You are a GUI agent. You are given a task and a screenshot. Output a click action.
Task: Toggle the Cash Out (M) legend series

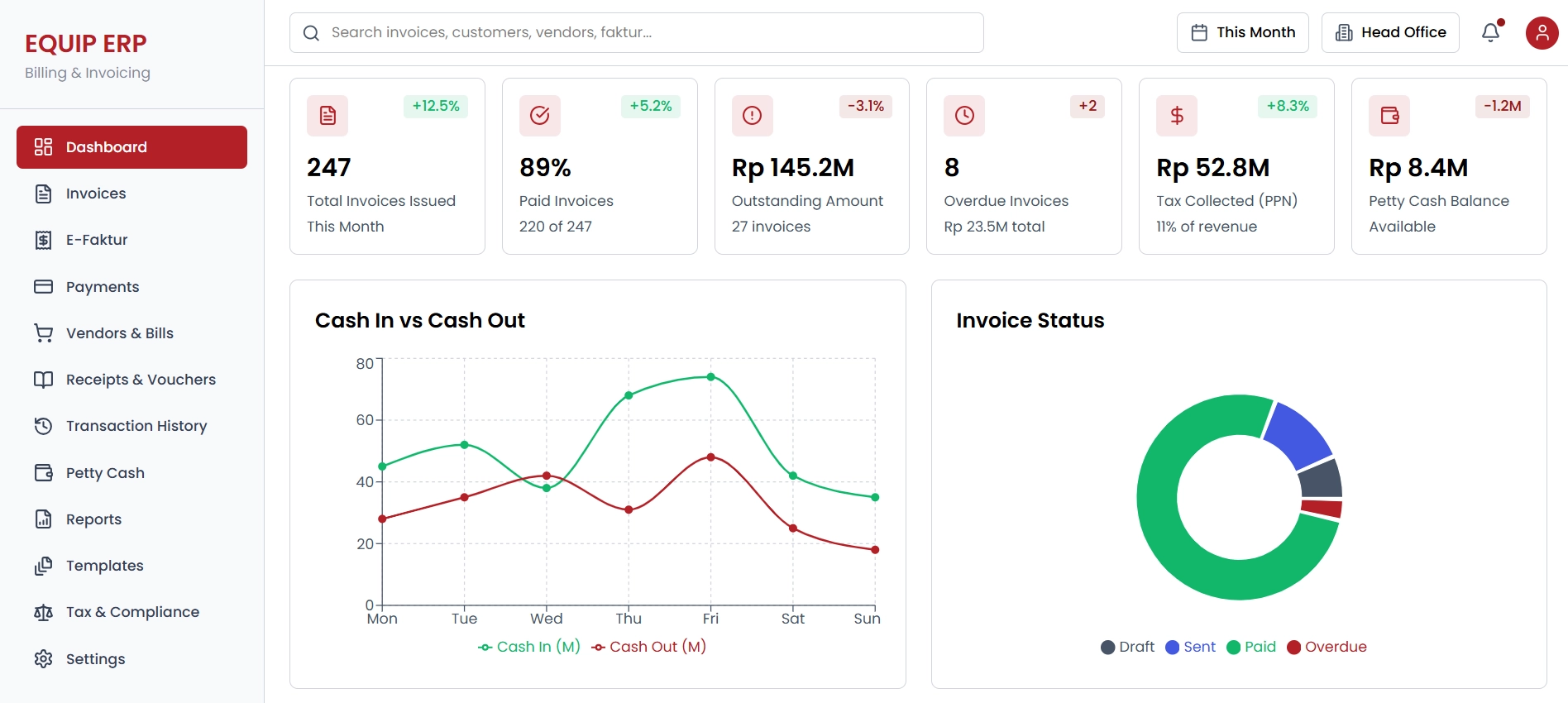649,647
